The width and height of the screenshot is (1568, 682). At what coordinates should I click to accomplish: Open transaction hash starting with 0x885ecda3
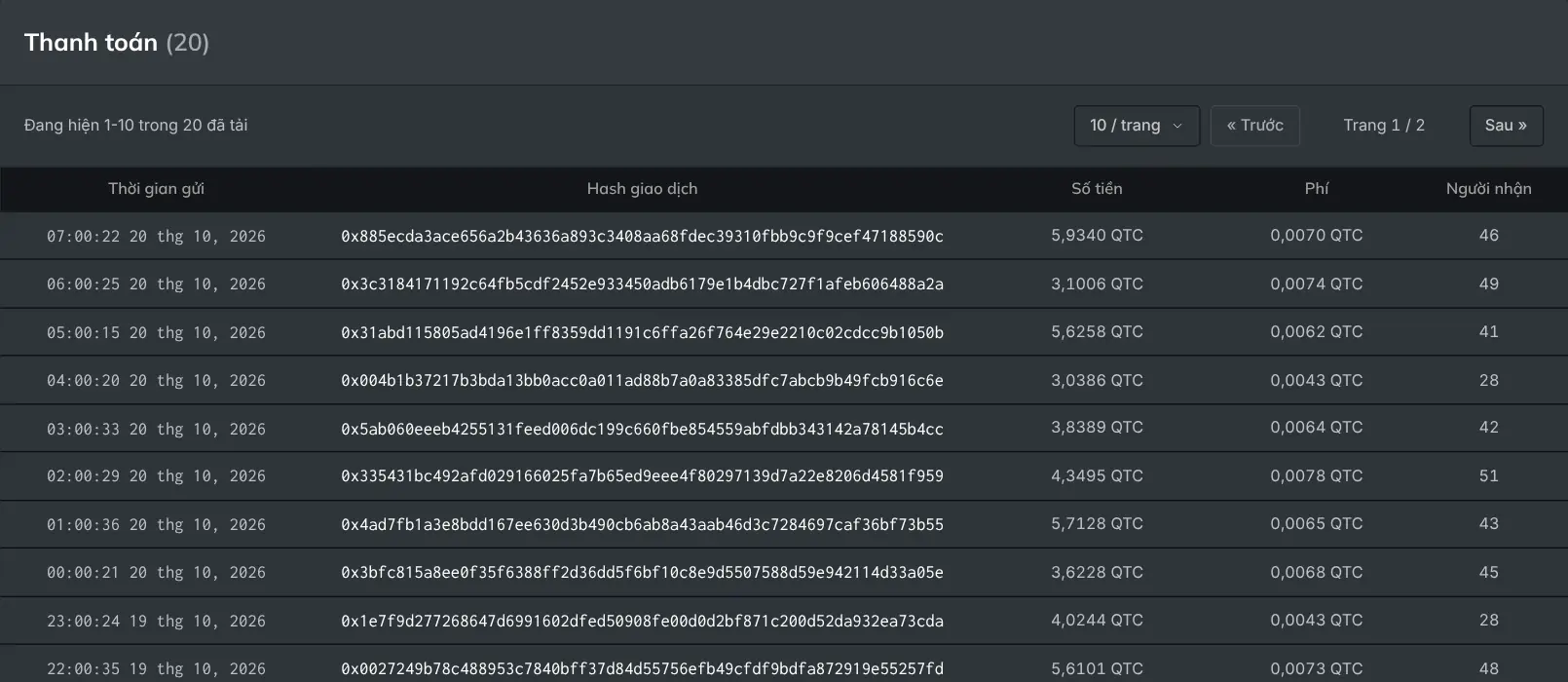point(642,236)
